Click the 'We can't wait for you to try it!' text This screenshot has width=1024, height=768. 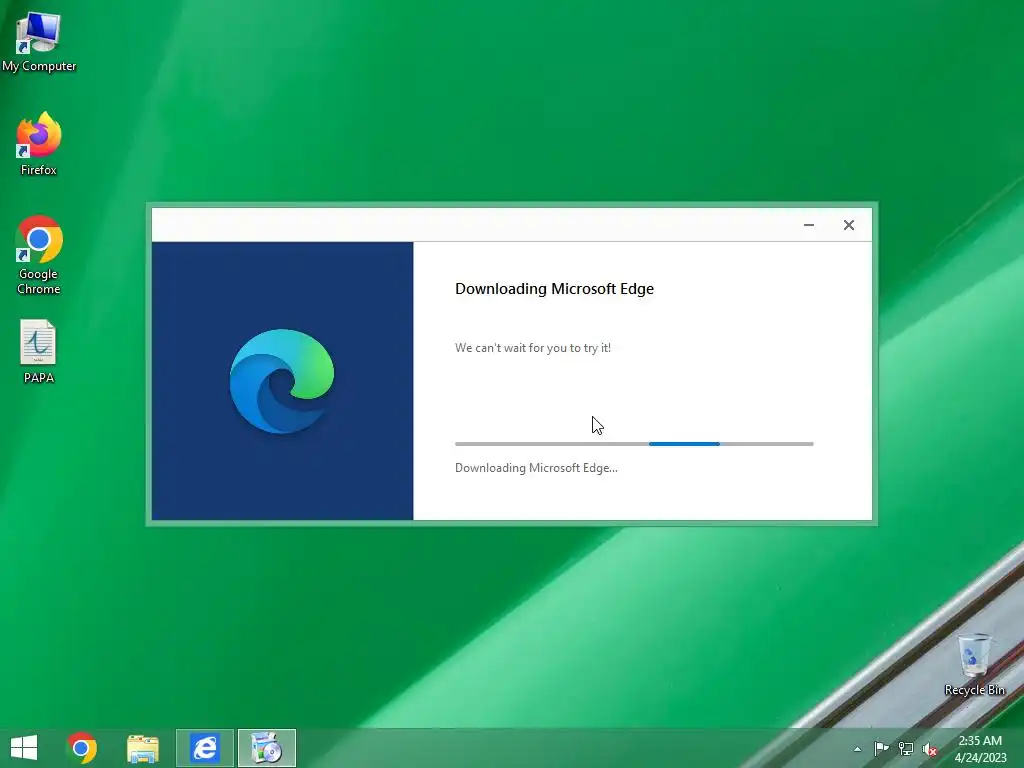point(533,348)
